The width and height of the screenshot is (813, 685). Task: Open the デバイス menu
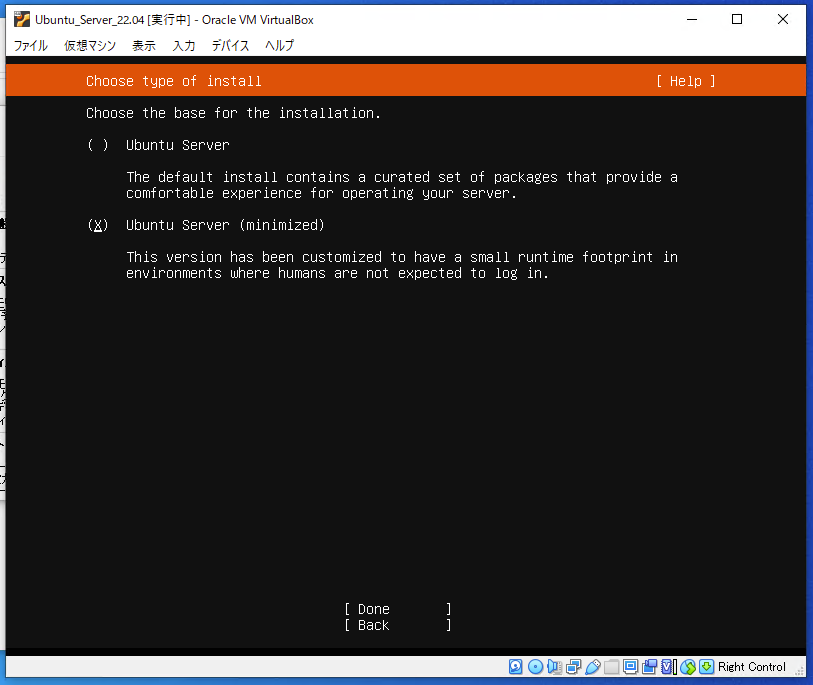click(x=230, y=46)
